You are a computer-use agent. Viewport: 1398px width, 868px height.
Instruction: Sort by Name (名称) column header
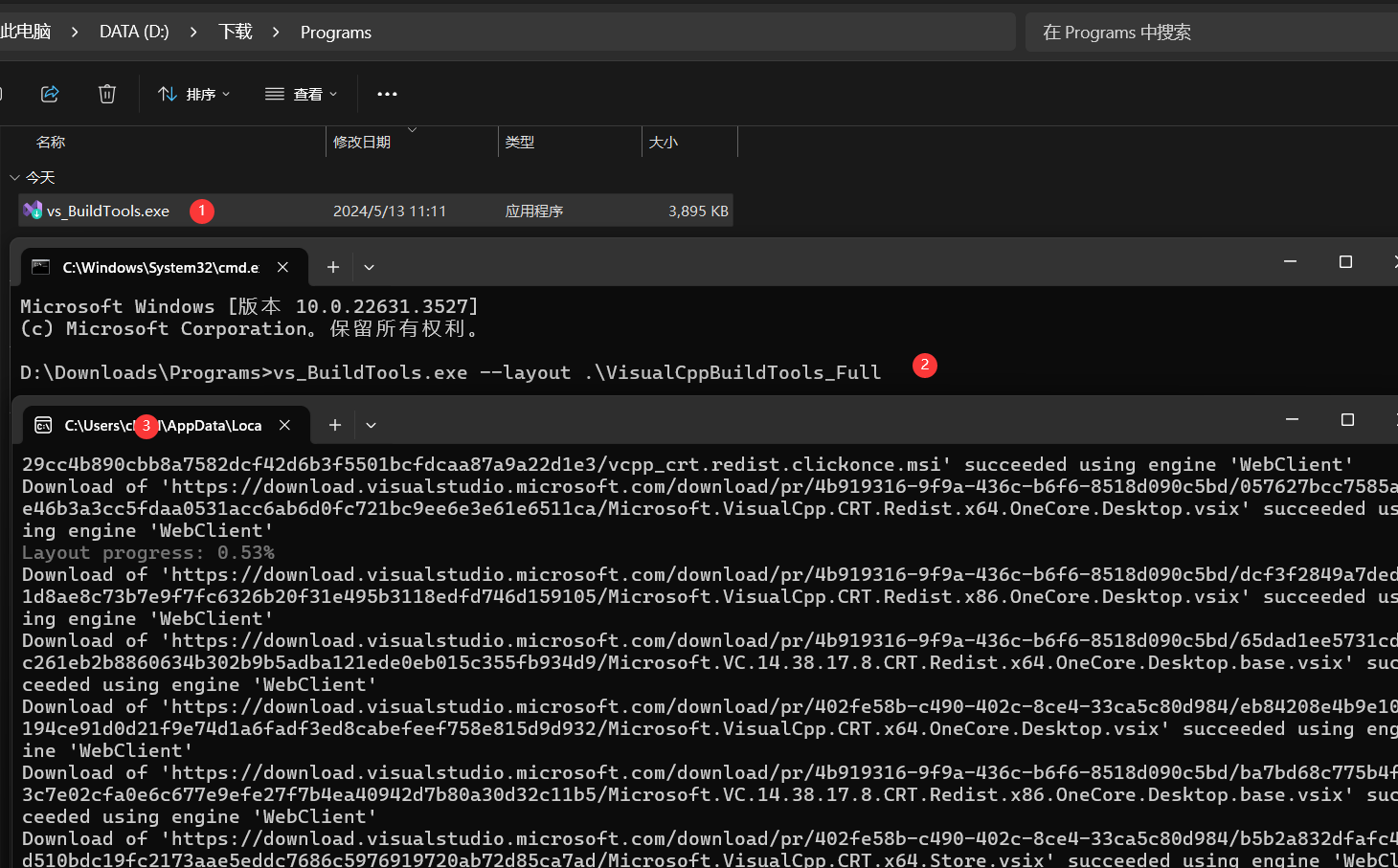pyautogui.click(x=51, y=142)
